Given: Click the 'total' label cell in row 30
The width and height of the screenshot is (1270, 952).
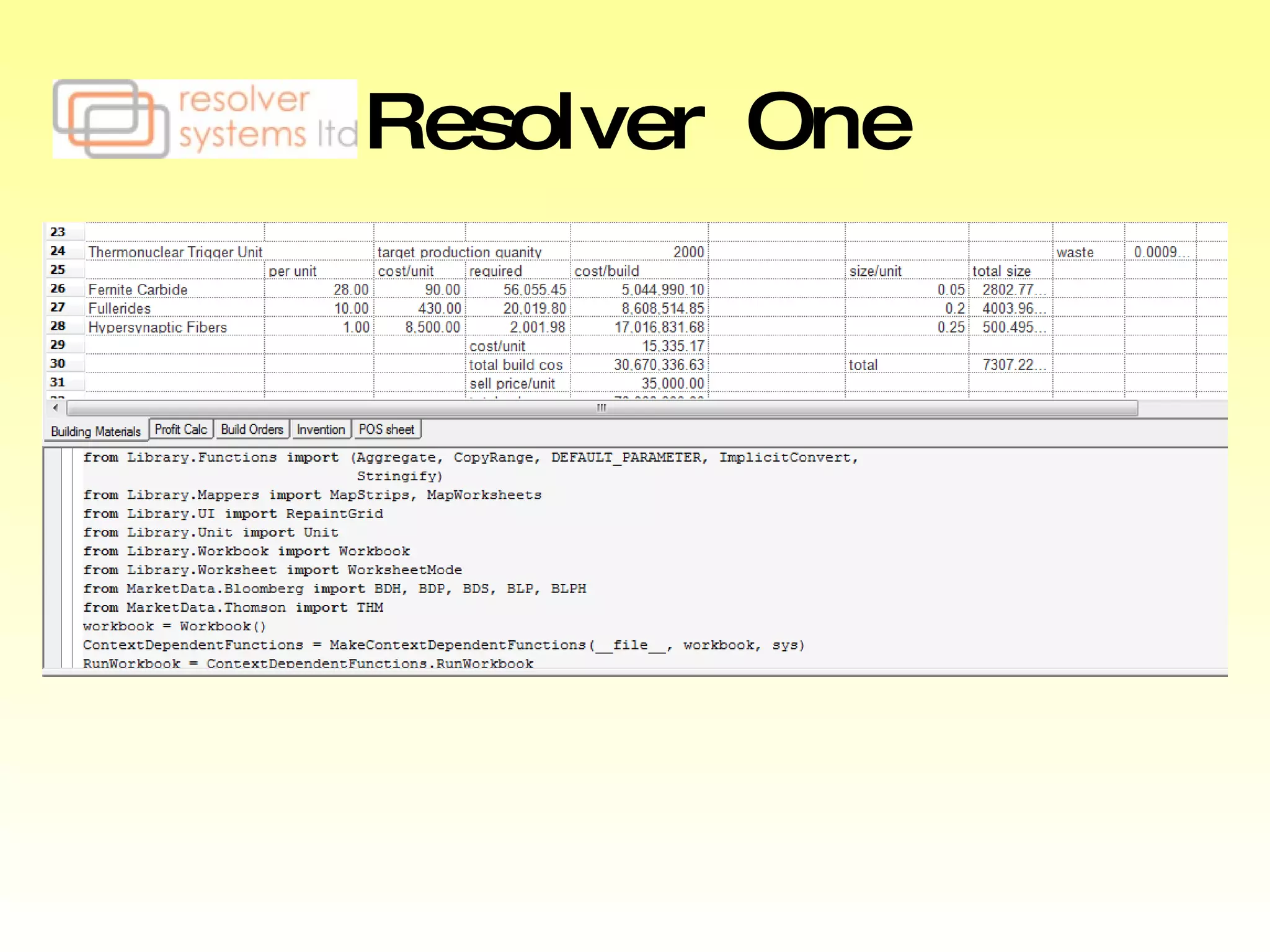Looking at the screenshot, I should coord(907,364).
